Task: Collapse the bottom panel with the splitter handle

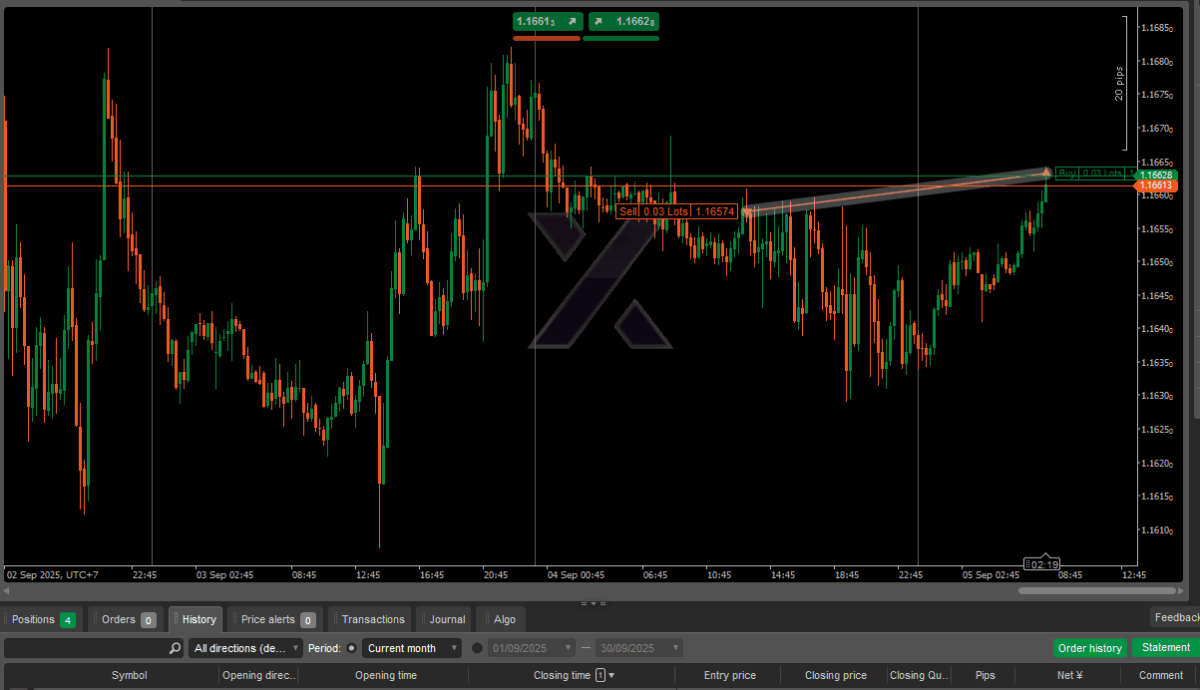Action: tap(592, 604)
